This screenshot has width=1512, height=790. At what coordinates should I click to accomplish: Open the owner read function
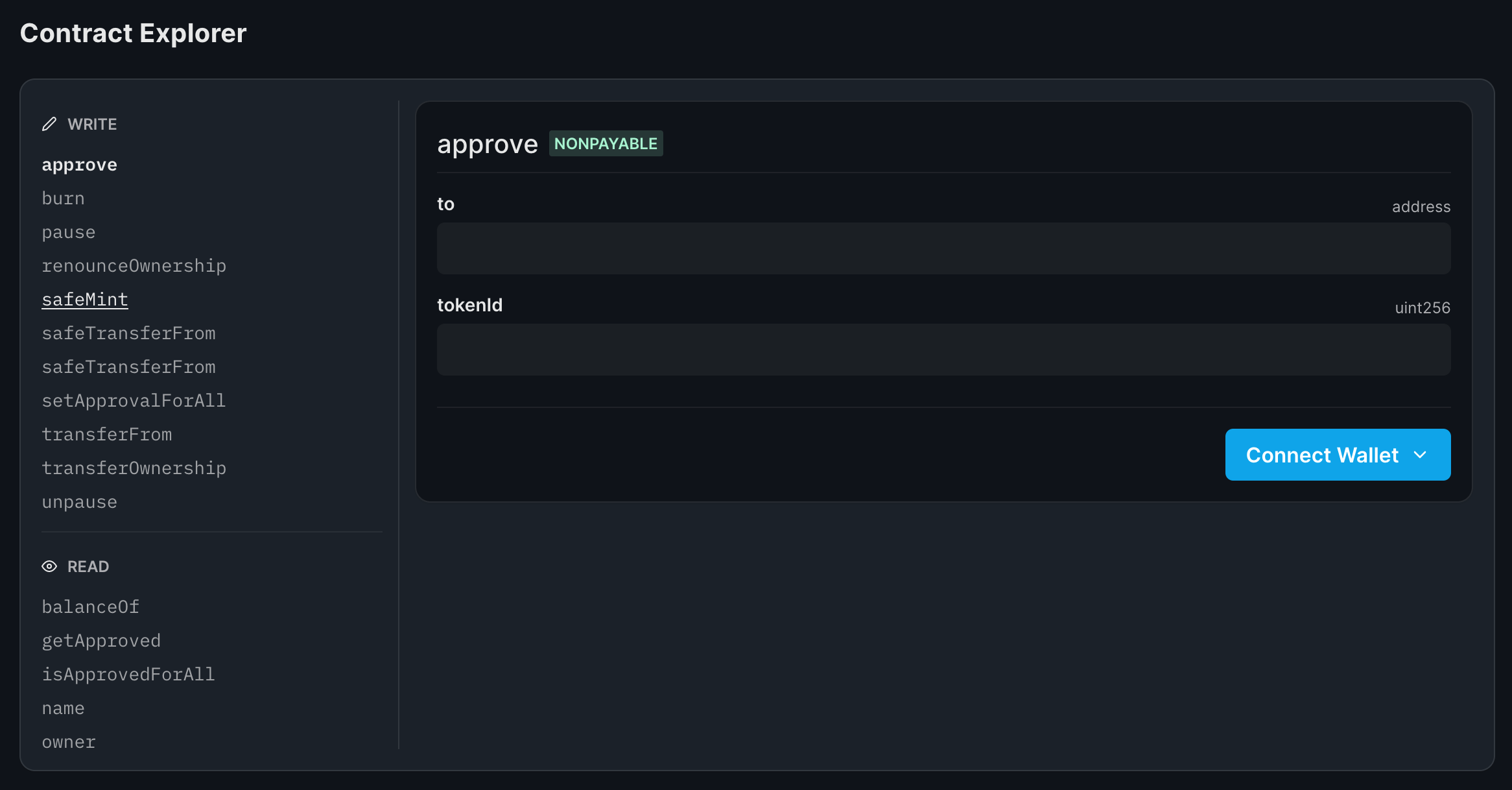(x=69, y=741)
